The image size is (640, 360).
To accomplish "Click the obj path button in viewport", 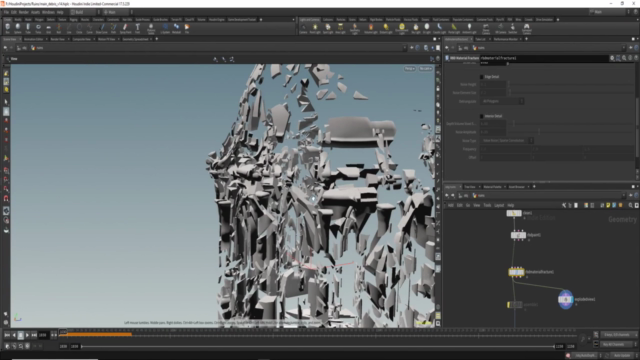I will pos(22,48).
